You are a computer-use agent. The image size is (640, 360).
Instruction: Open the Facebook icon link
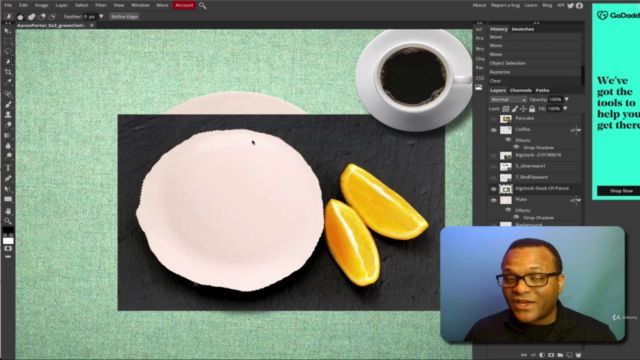click(579, 5)
